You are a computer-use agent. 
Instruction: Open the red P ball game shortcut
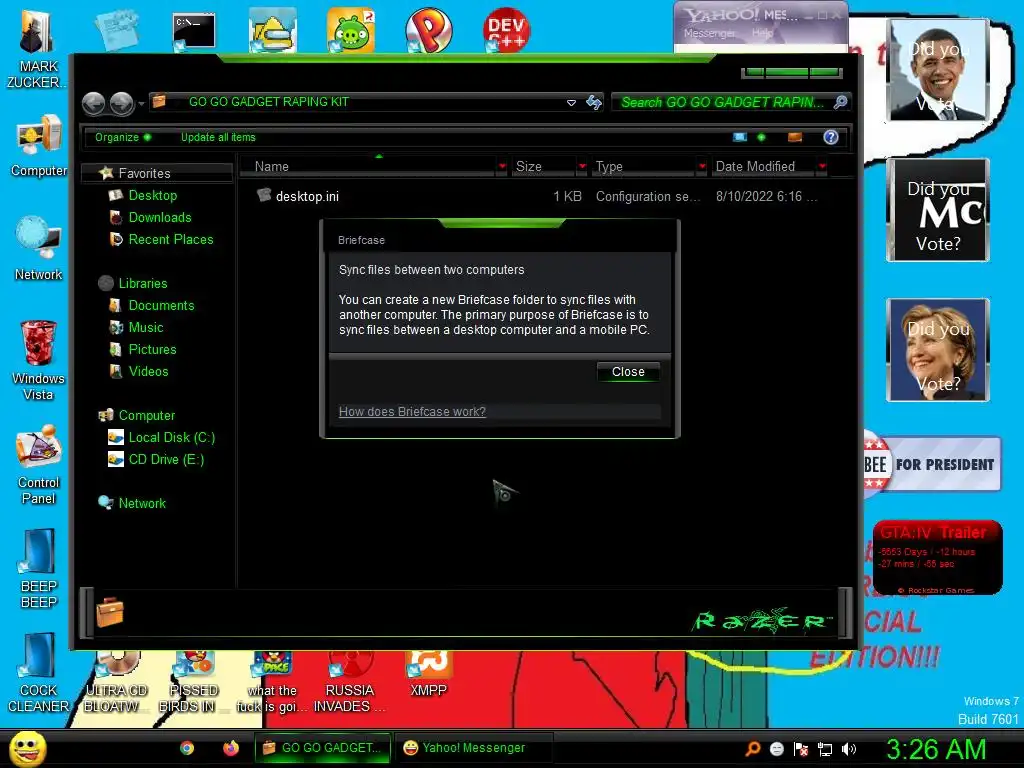428,30
